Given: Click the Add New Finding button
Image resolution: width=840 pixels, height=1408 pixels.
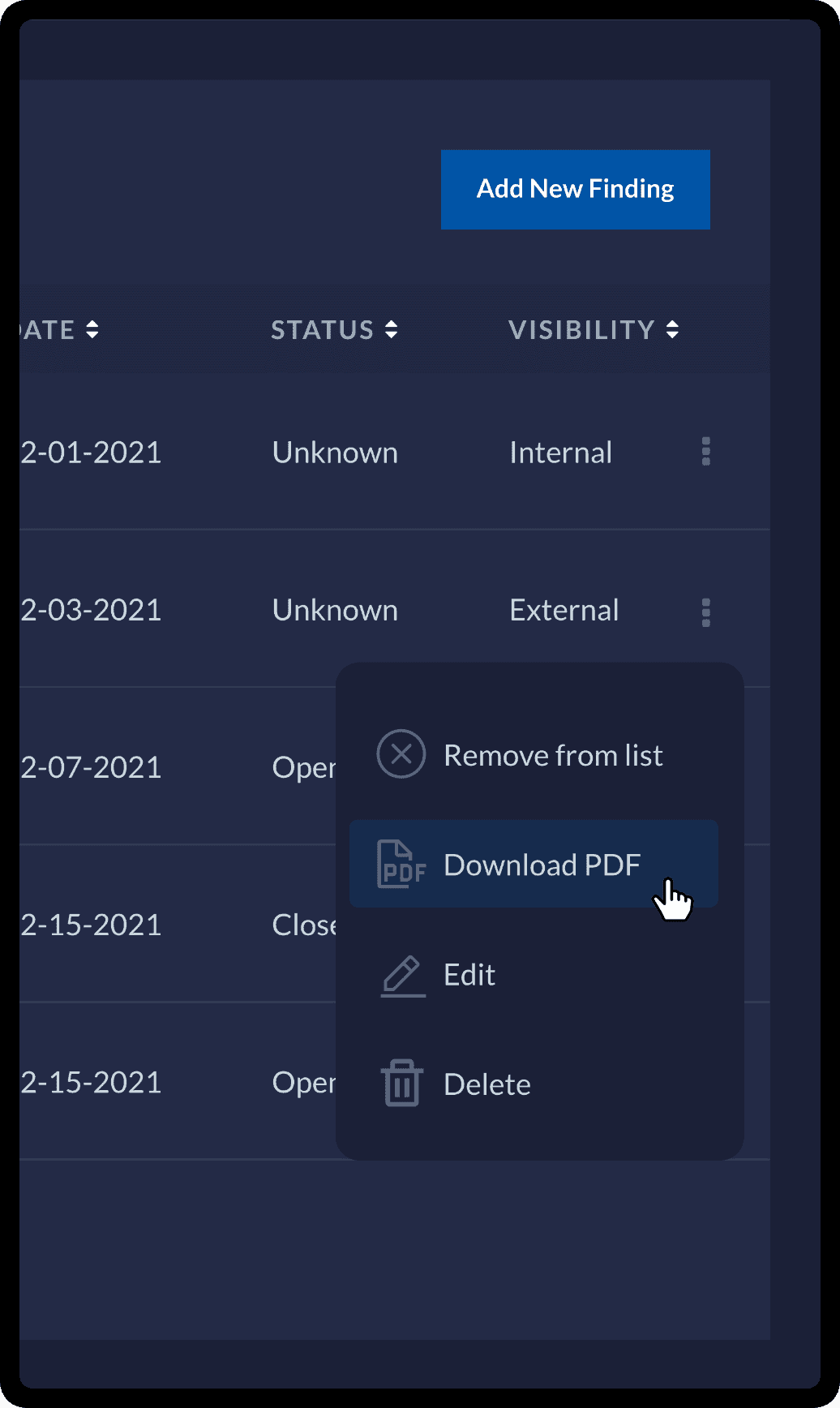Looking at the screenshot, I should pos(575,189).
